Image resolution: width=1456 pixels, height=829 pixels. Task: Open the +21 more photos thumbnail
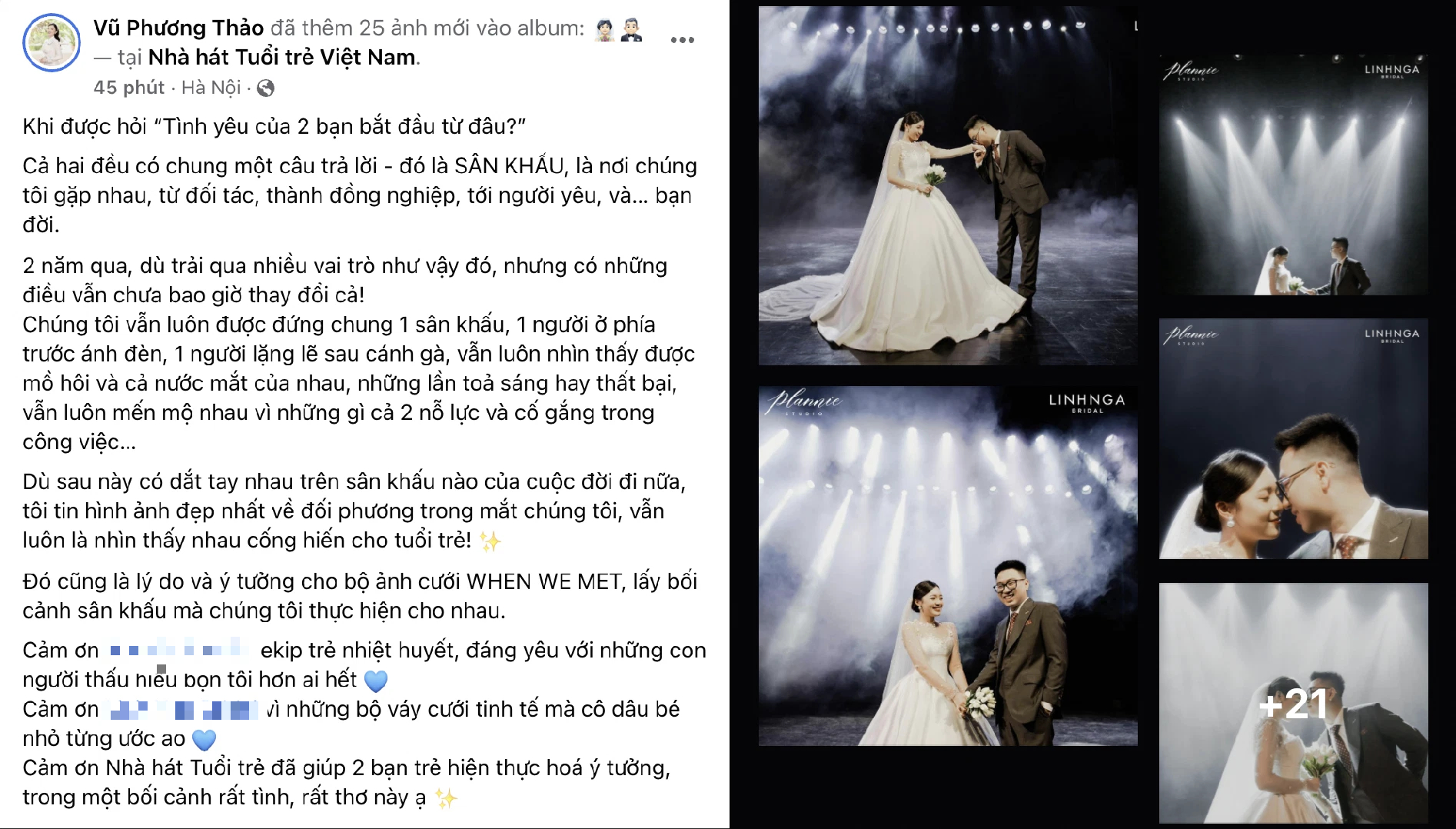[x=1293, y=703]
